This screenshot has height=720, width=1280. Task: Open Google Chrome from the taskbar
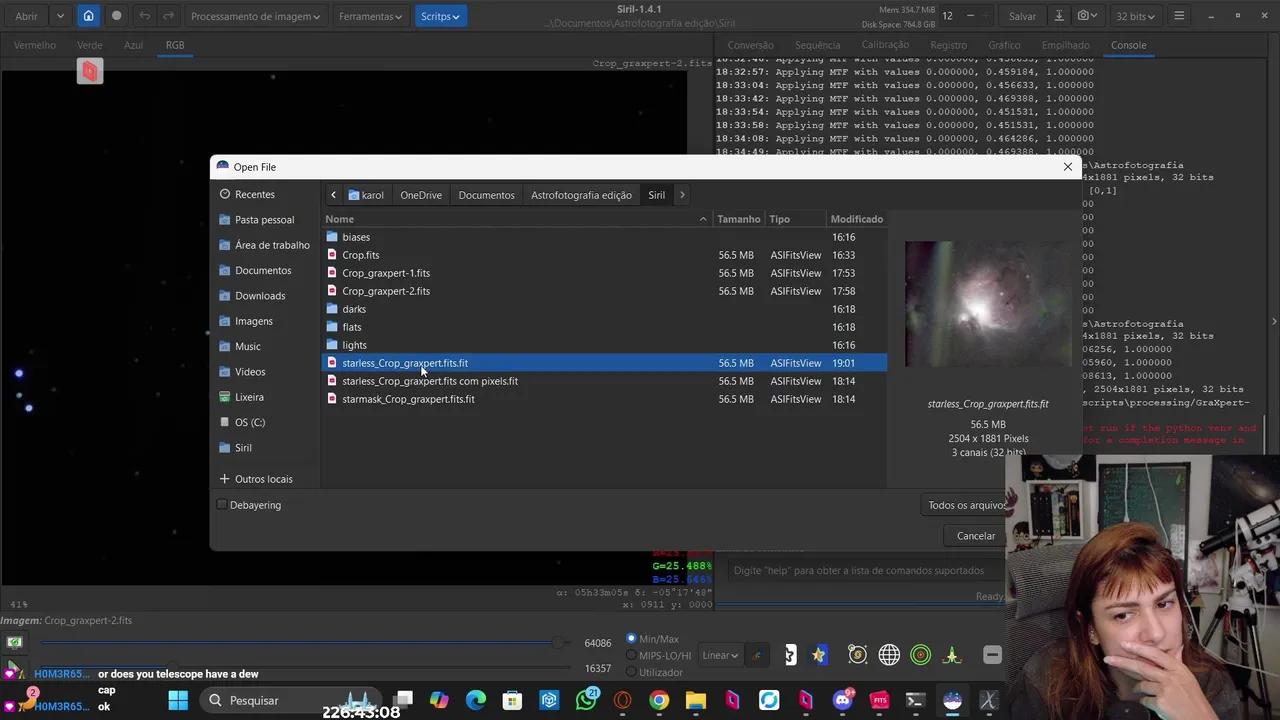(x=659, y=700)
